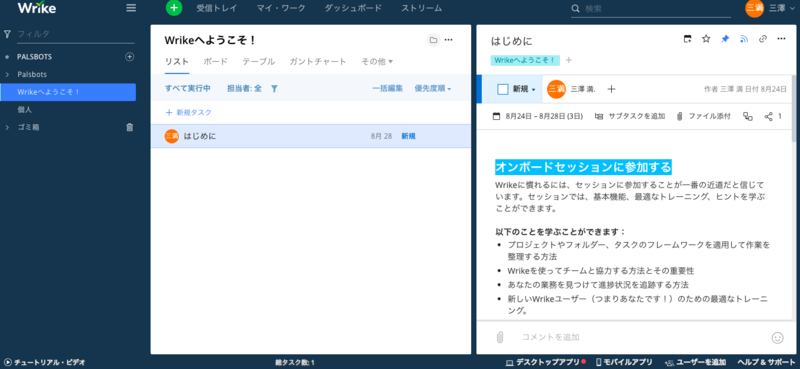Open すべて実行中 status filter
Screen dimensions: 800x369
click(187, 89)
